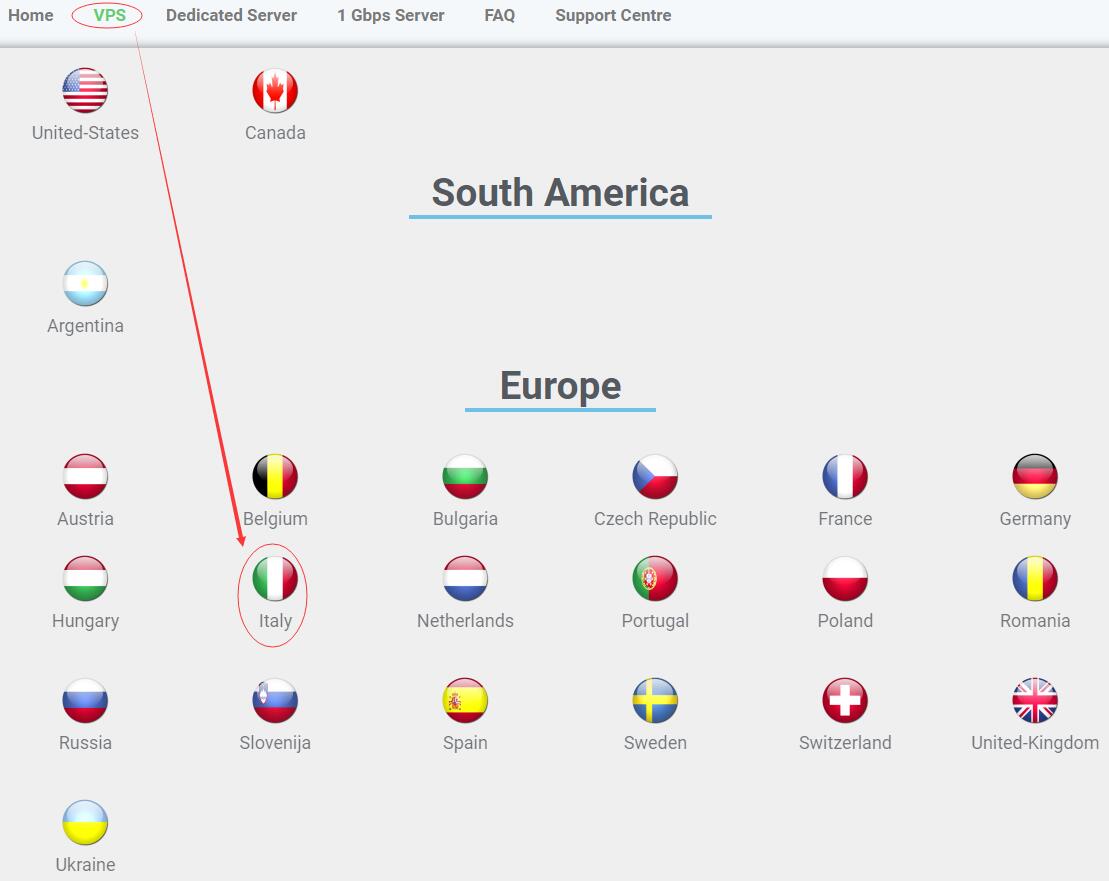Return to the Home page
The height and width of the screenshot is (881, 1109).
coord(30,15)
